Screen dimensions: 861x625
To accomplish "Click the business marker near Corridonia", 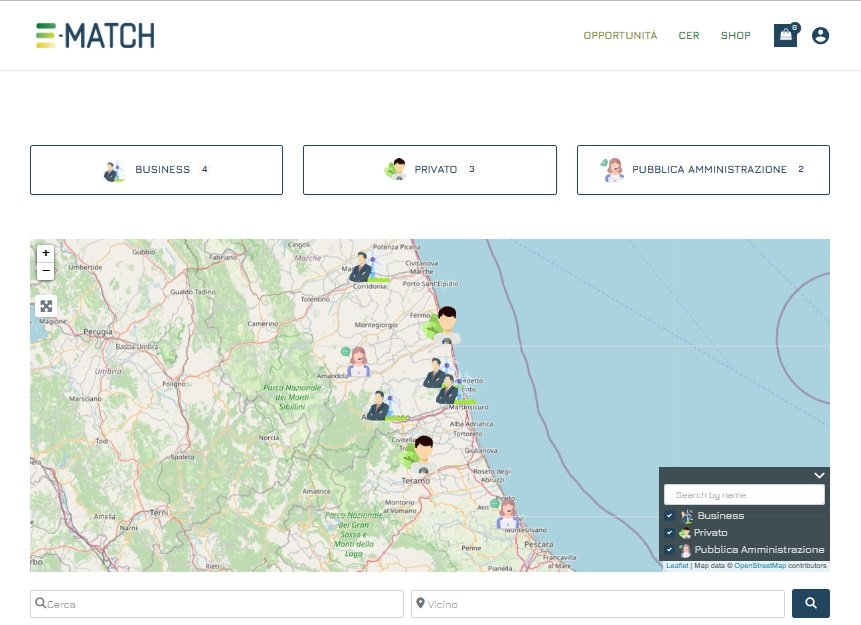I will [361, 267].
